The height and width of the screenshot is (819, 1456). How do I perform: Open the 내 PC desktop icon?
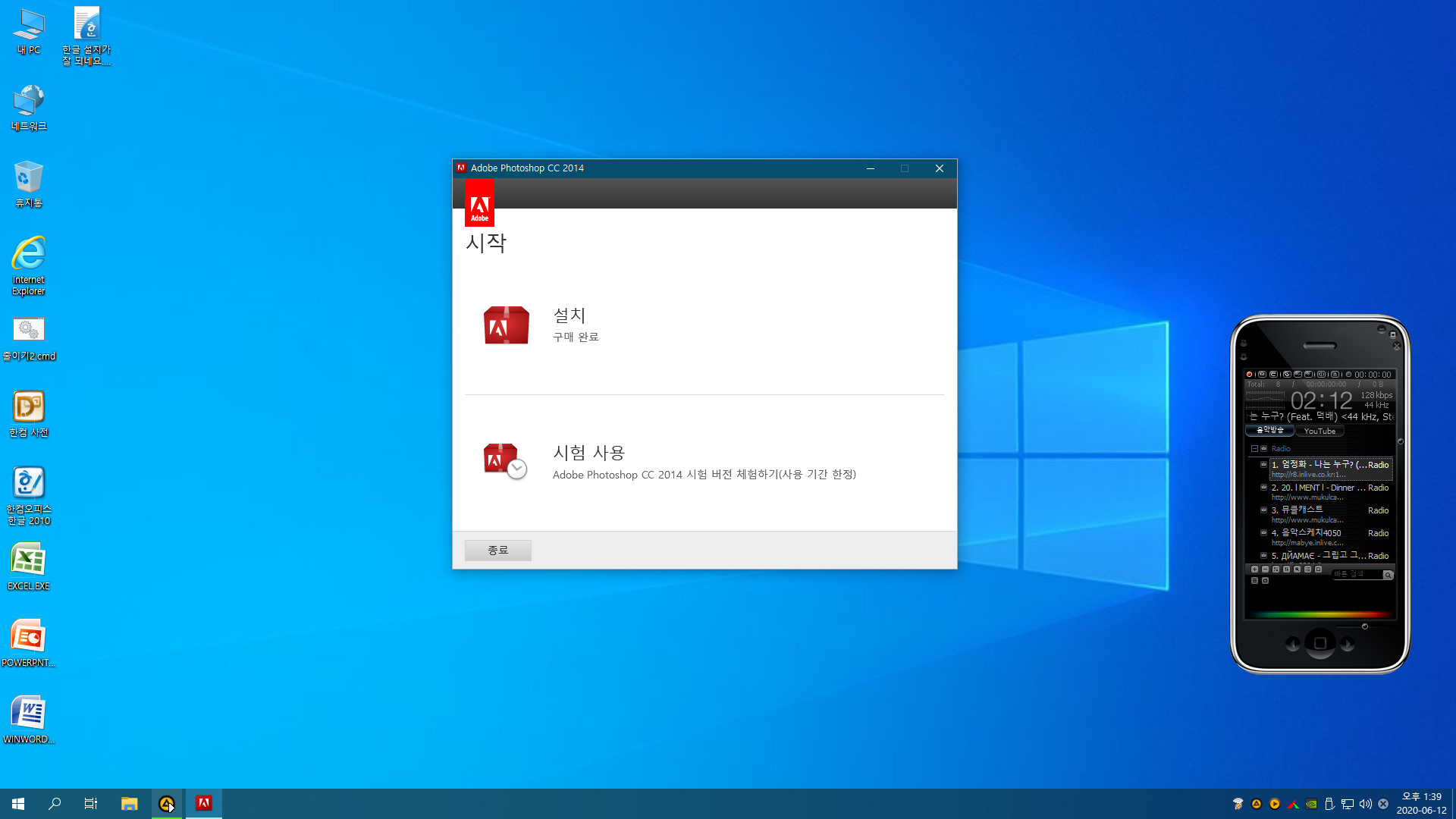pos(29,32)
